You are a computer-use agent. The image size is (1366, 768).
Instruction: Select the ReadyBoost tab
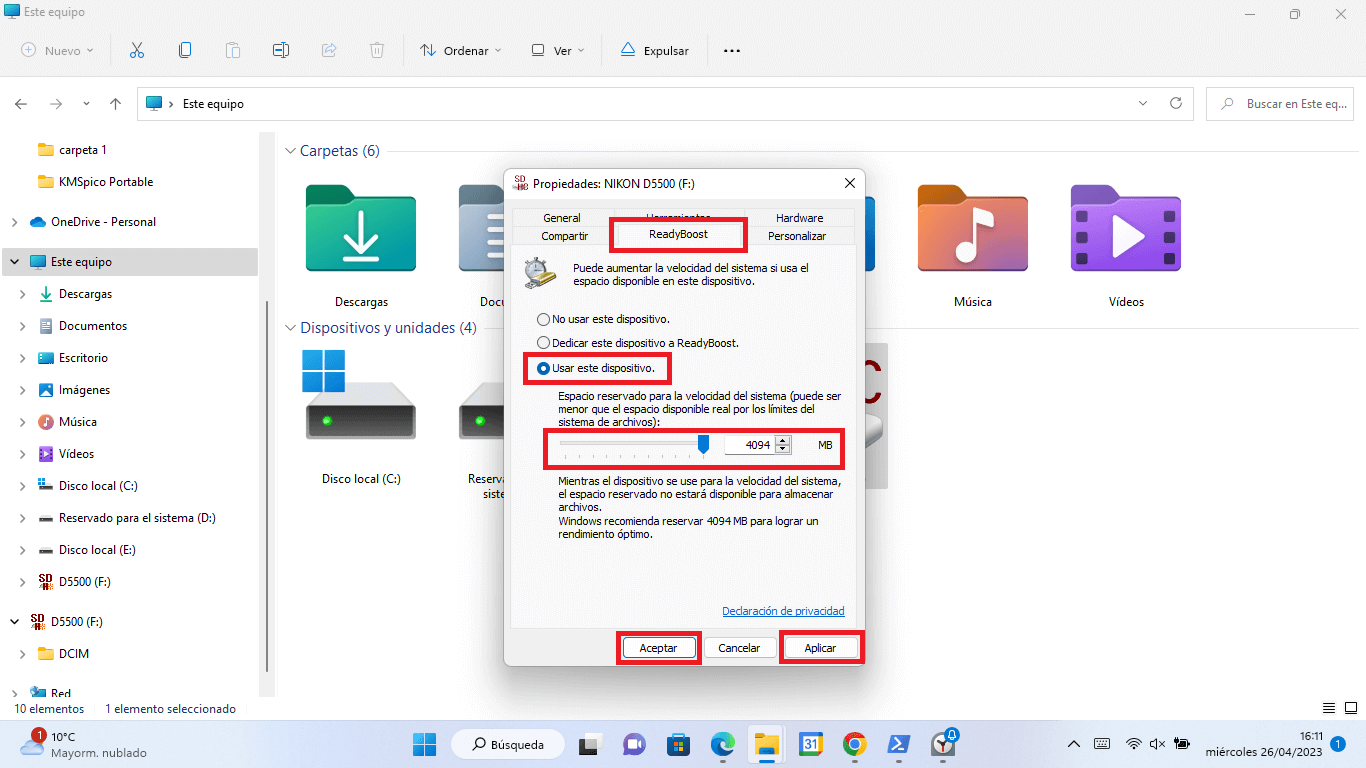[678, 234]
